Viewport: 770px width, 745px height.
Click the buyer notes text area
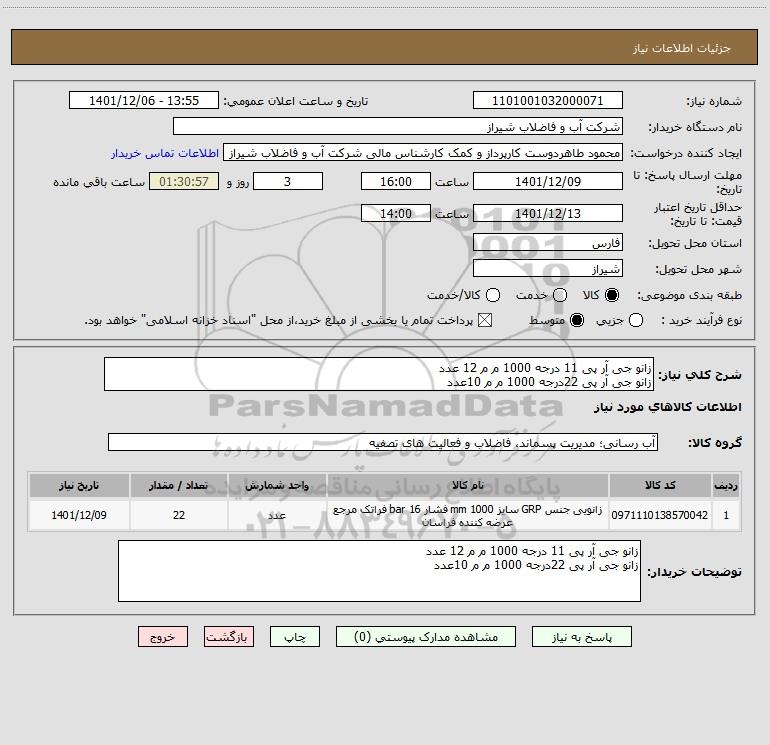pyautogui.click(x=379, y=571)
